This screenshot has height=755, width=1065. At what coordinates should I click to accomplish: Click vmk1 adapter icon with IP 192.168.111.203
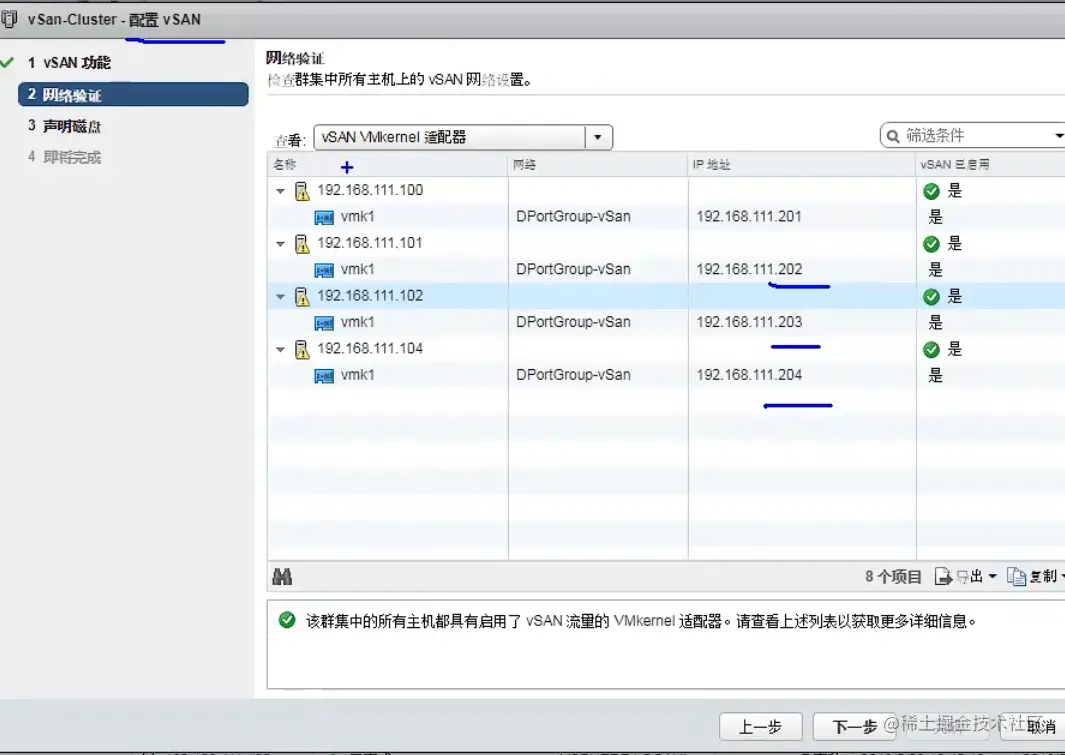324,323
